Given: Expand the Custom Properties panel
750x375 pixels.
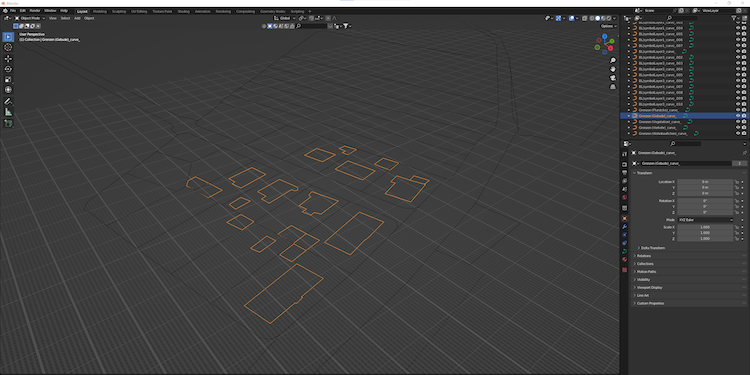Looking at the screenshot, I should pyautogui.click(x=651, y=303).
